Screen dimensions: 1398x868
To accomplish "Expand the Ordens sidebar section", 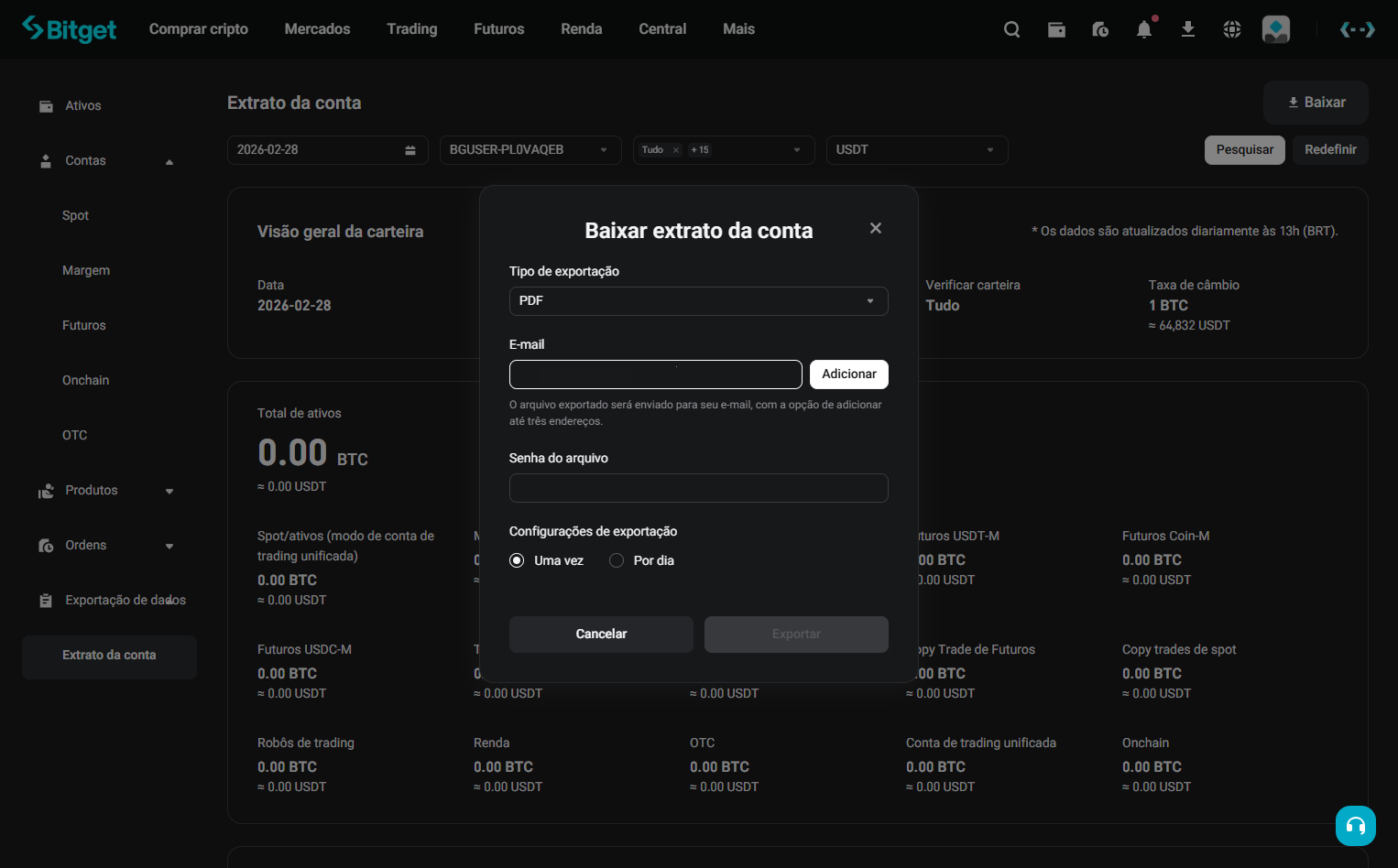I will 169,547.
